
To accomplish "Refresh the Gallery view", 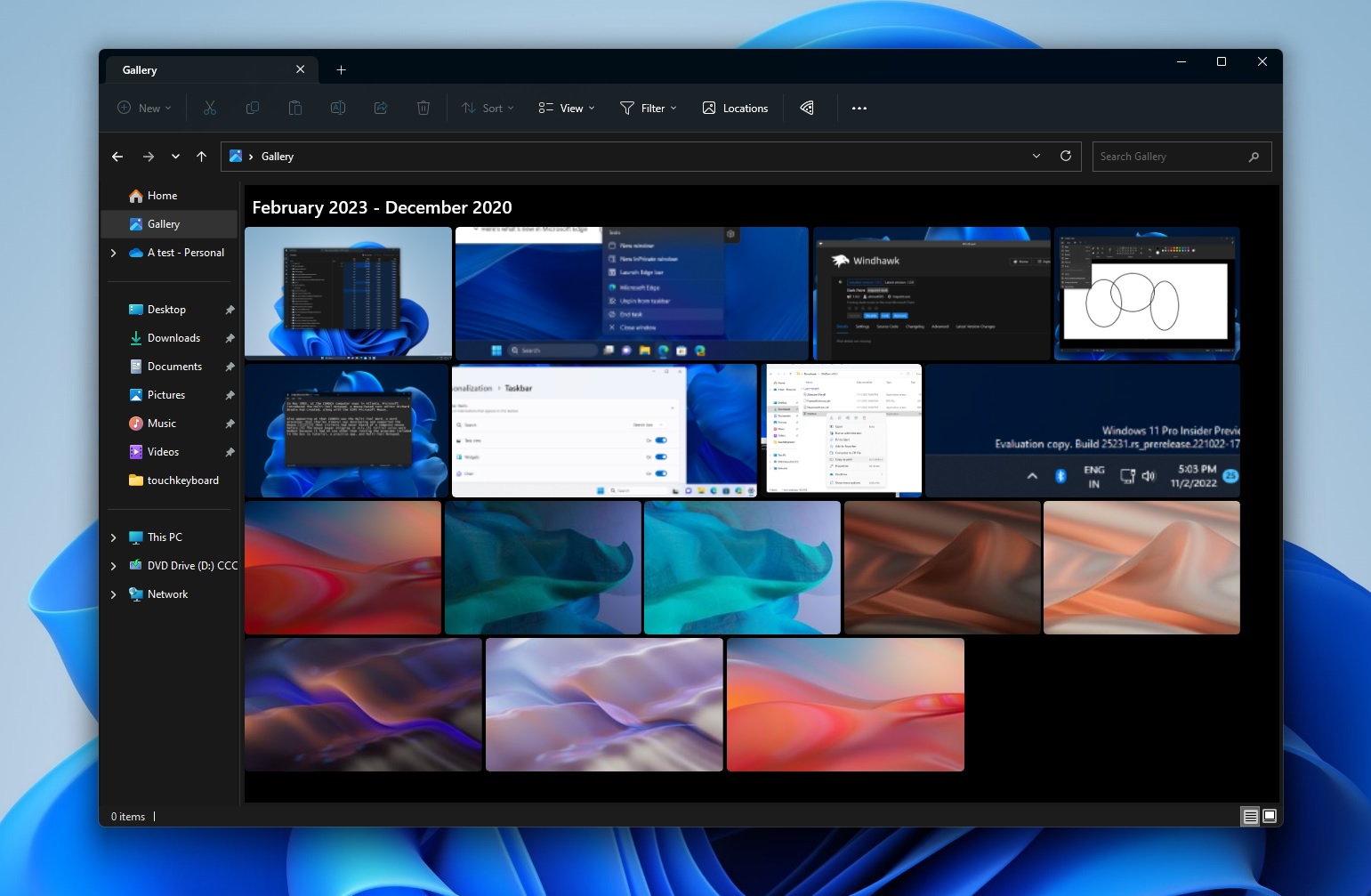I will (1066, 156).
